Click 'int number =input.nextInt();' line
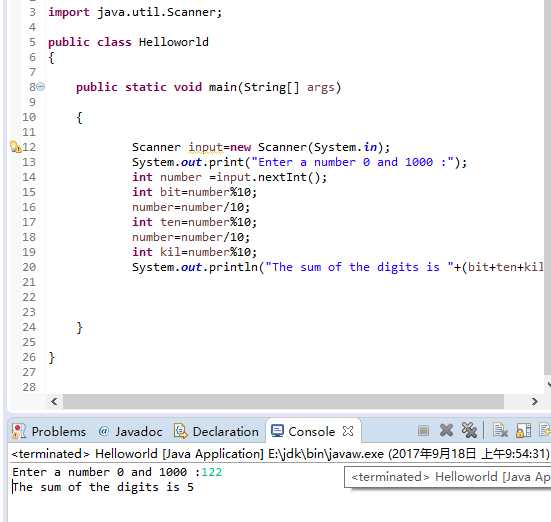The image size is (551, 522). click(x=229, y=177)
